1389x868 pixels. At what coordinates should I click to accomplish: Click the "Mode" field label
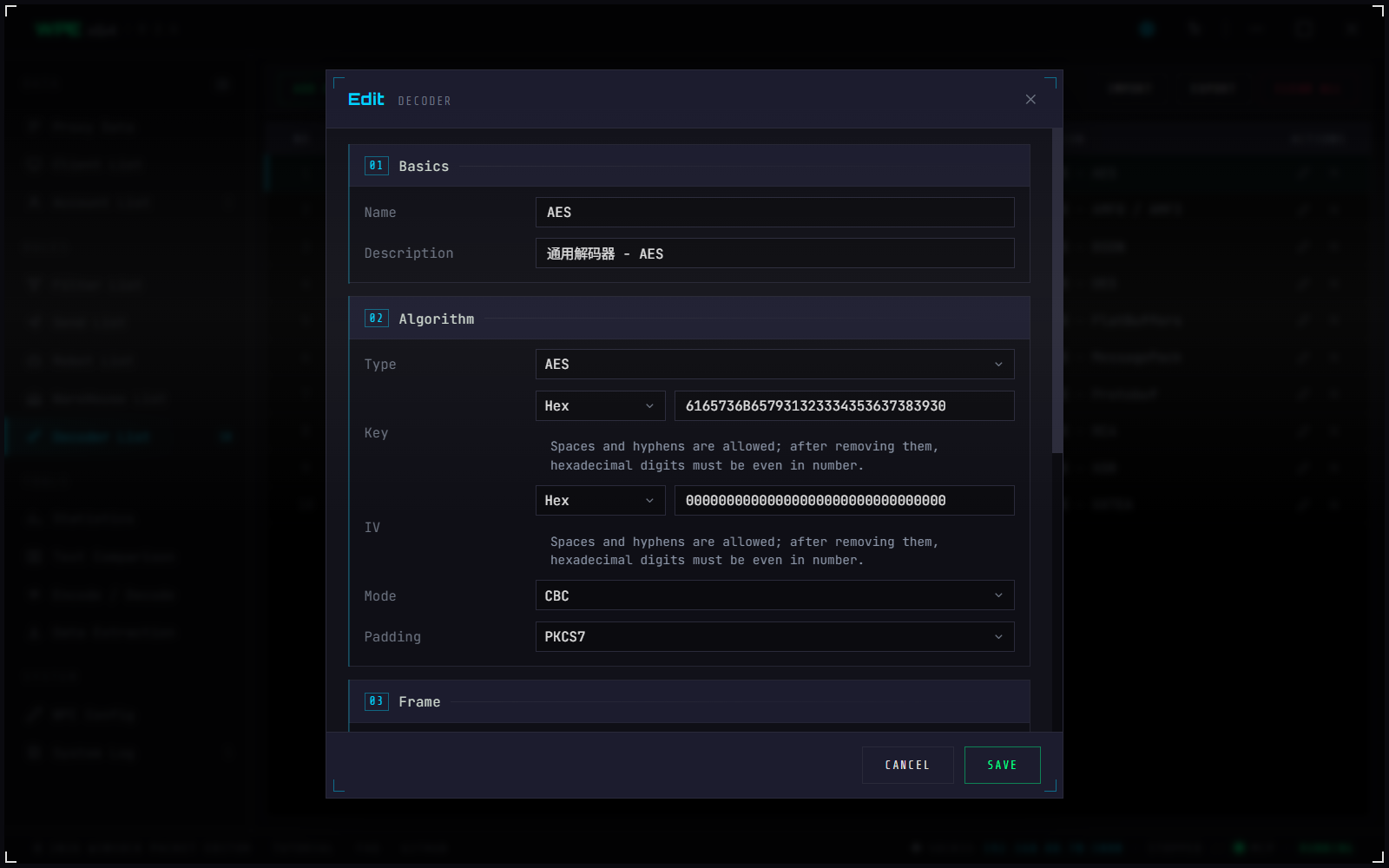(380, 596)
